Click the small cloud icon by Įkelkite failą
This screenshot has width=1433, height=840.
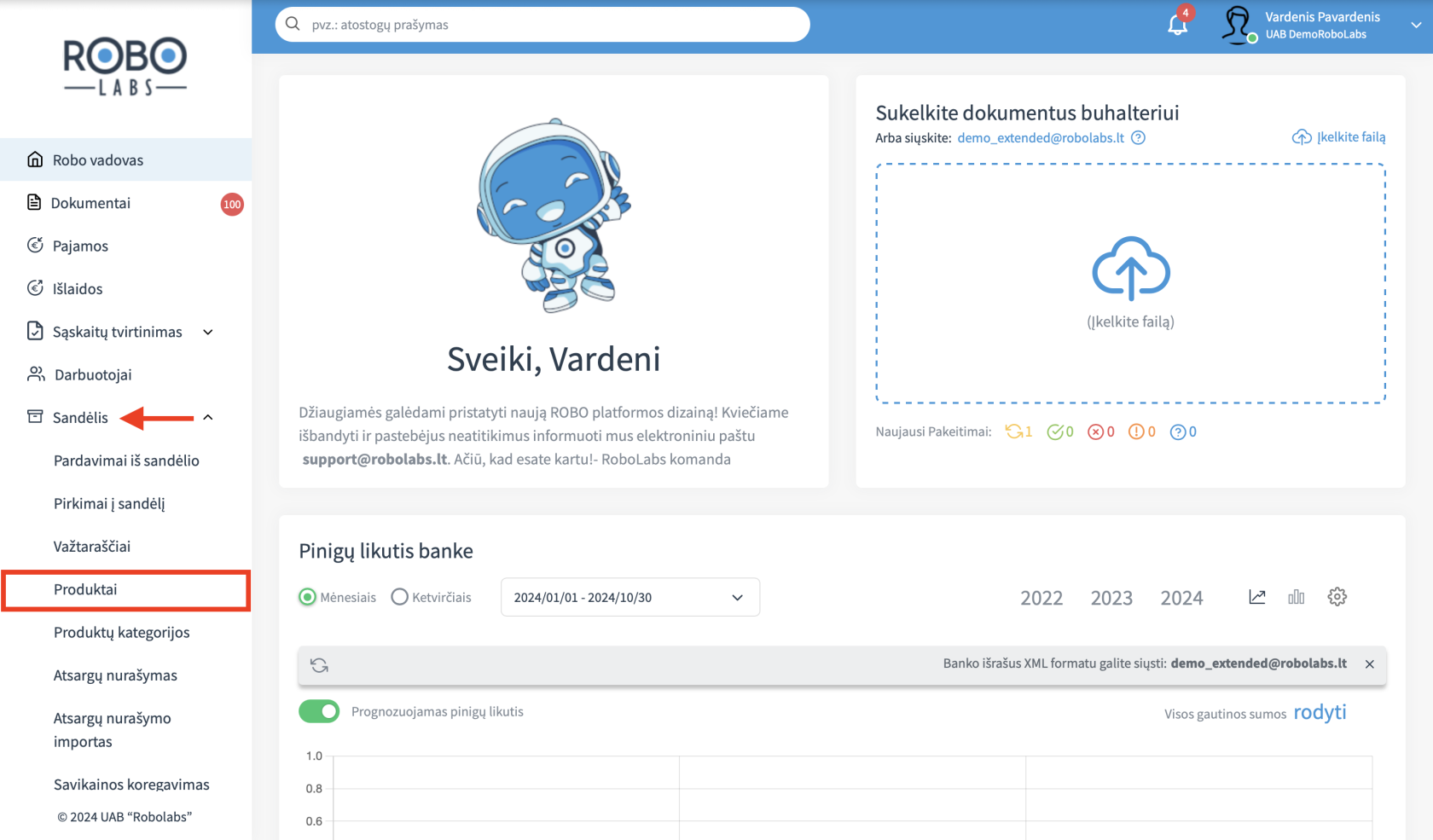pos(1302,137)
